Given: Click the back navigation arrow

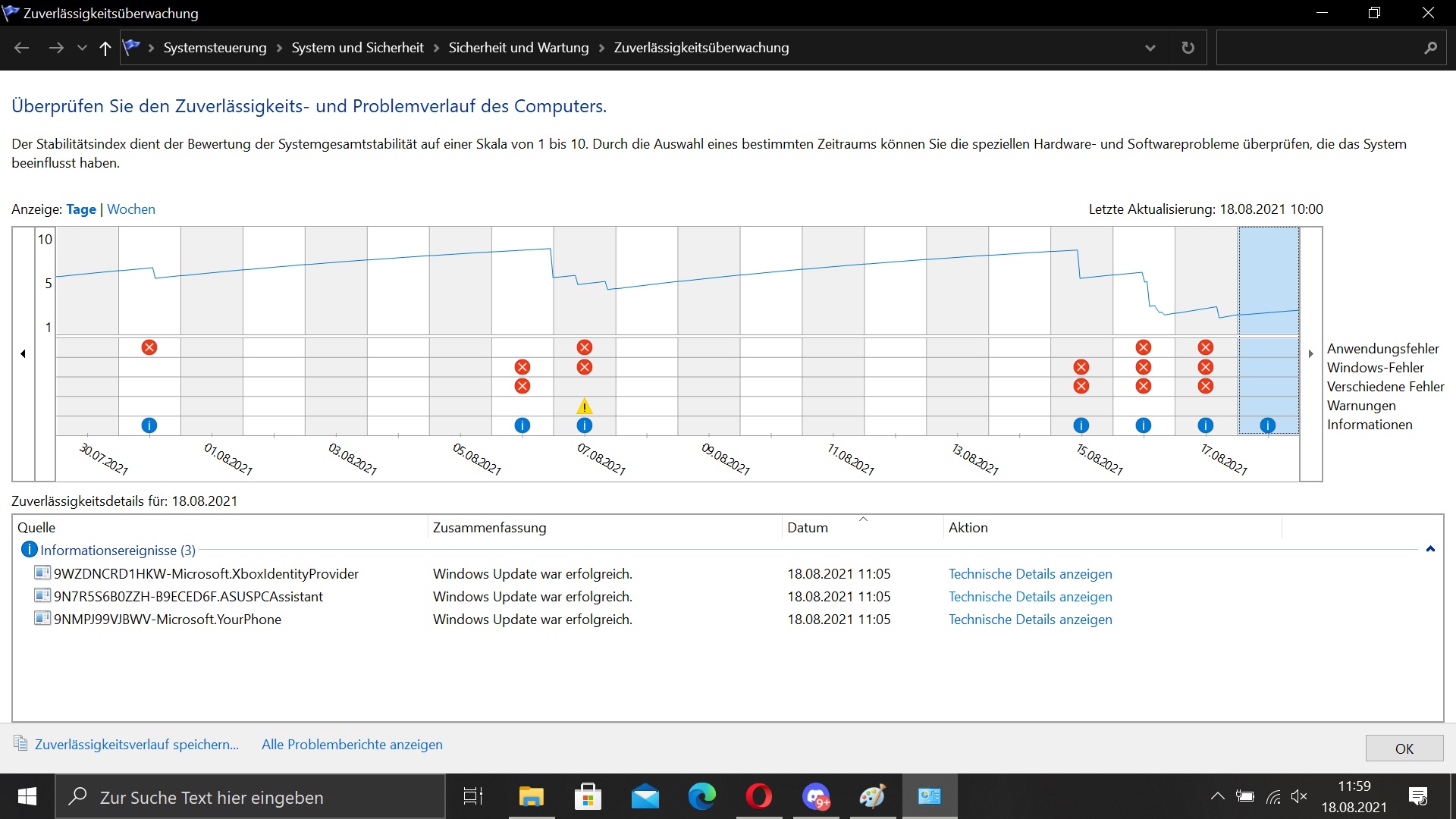Looking at the screenshot, I should [x=22, y=48].
